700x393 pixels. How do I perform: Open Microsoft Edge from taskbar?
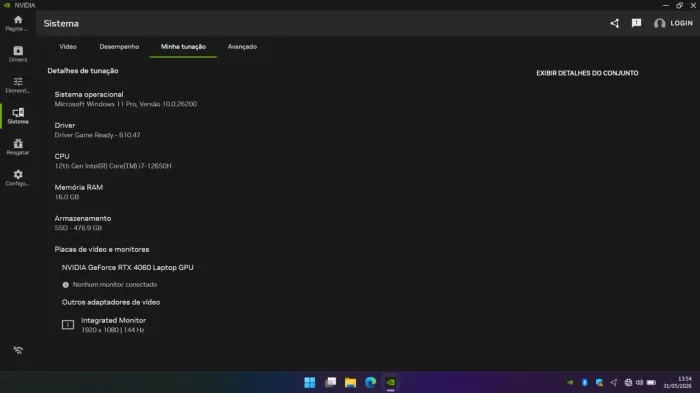click(x=371, y=383)
